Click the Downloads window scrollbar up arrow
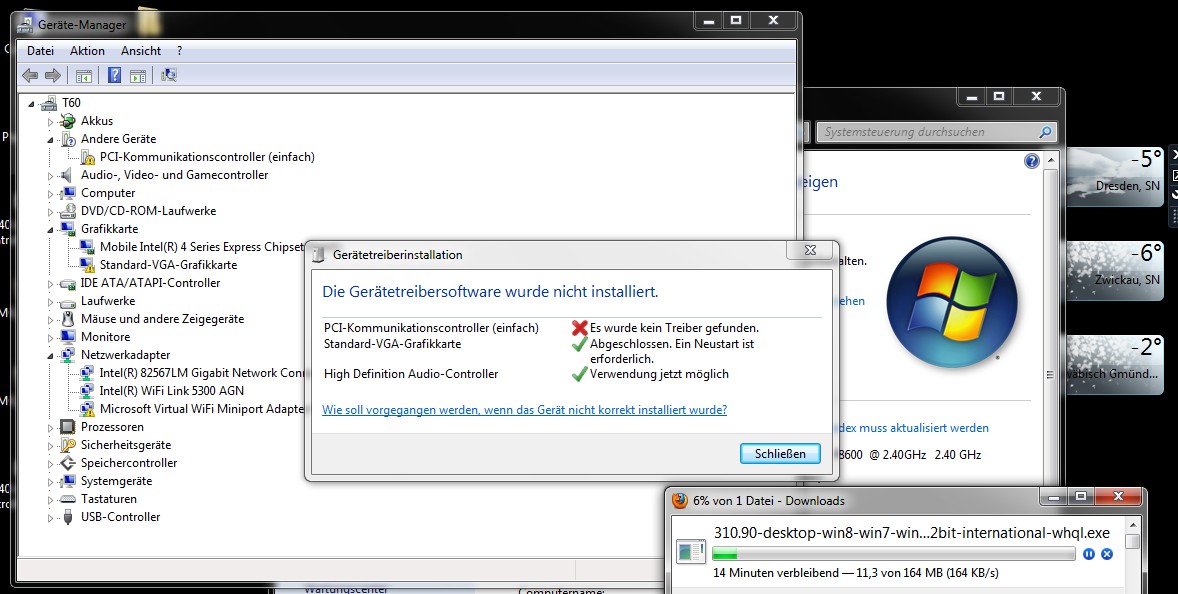1178x594 pixels. click(x=1131, y=523)
